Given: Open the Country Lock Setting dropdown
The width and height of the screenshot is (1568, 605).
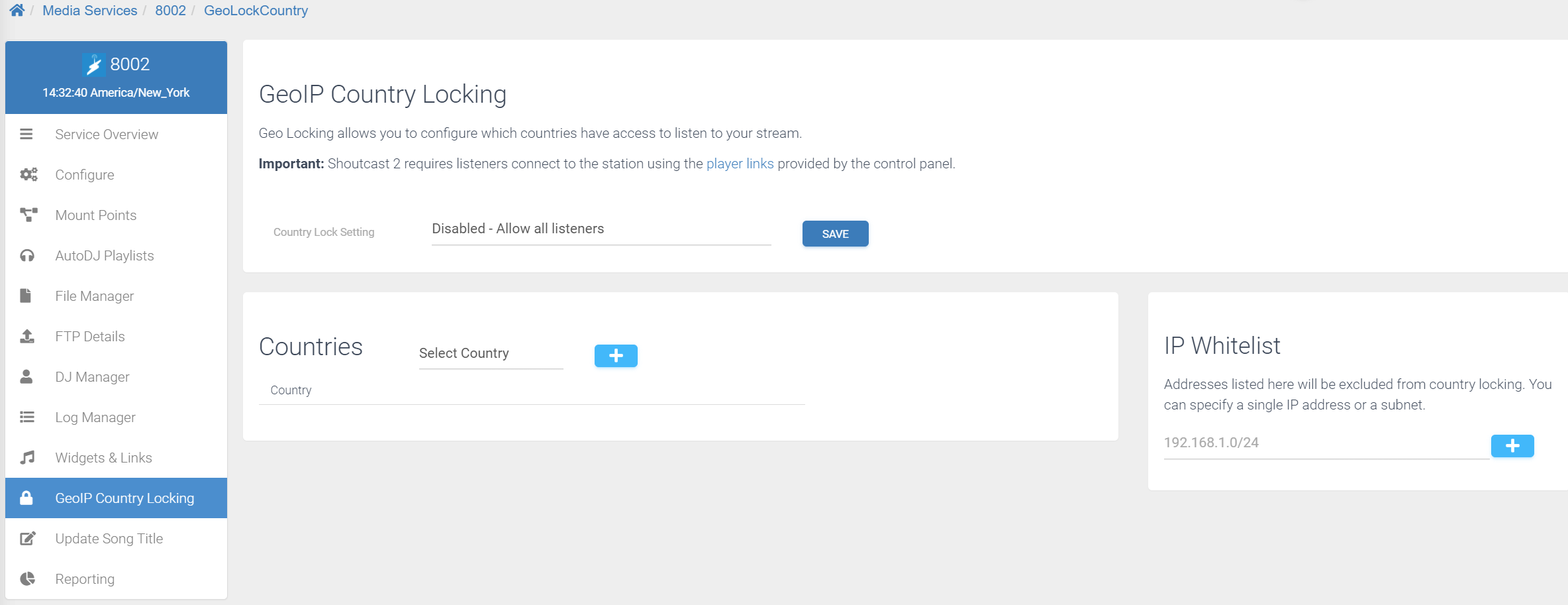Looking at the screenshot, I should click(601, 229).
